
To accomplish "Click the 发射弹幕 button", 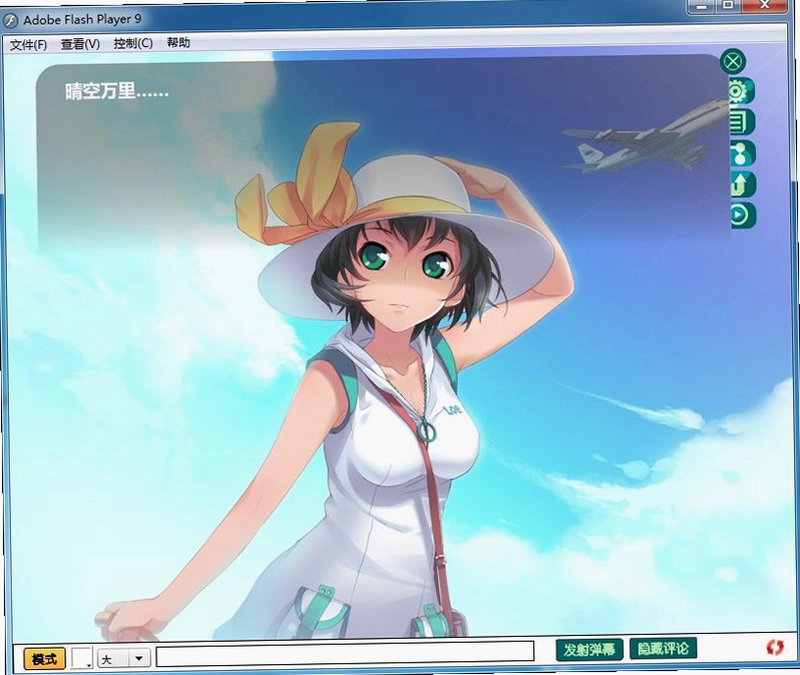I will [589, 649].
